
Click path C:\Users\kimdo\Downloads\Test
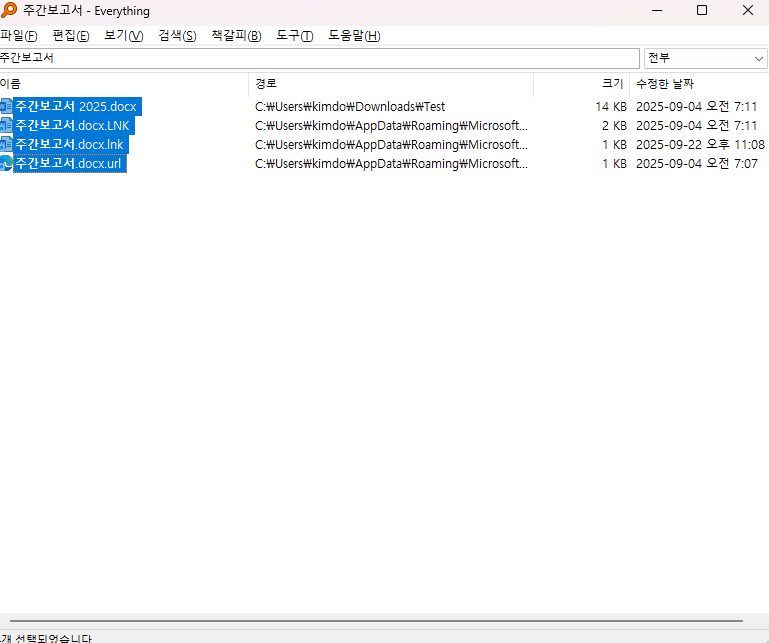(350, 106)
